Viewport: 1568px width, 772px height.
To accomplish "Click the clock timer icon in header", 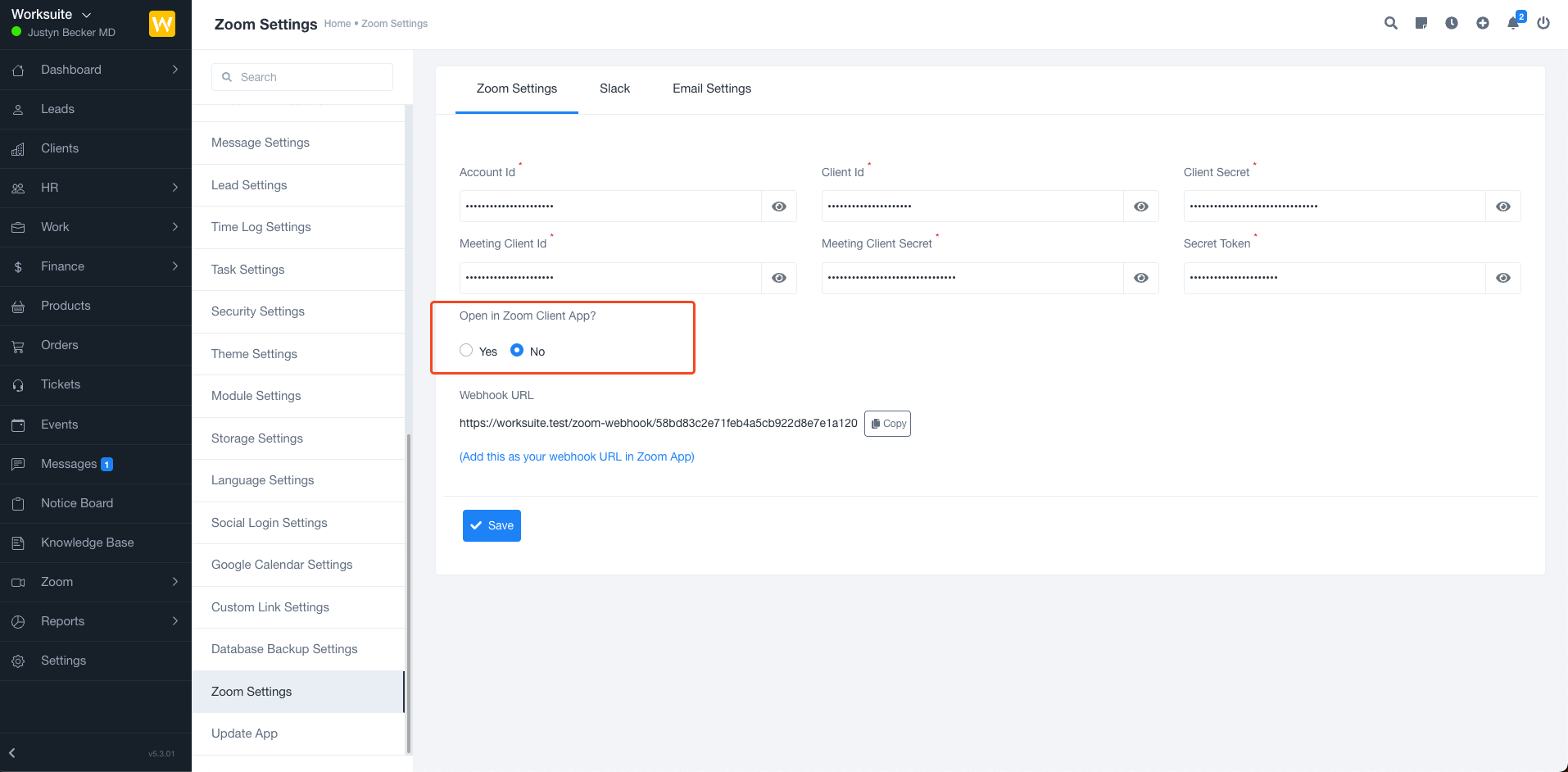I will [1452, 23].
